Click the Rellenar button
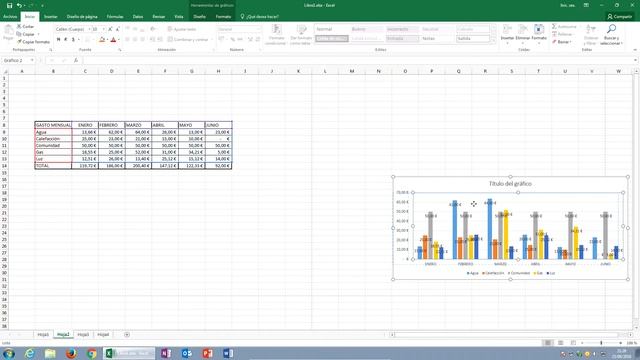The image size is (640, 360). tap(562, 34)
